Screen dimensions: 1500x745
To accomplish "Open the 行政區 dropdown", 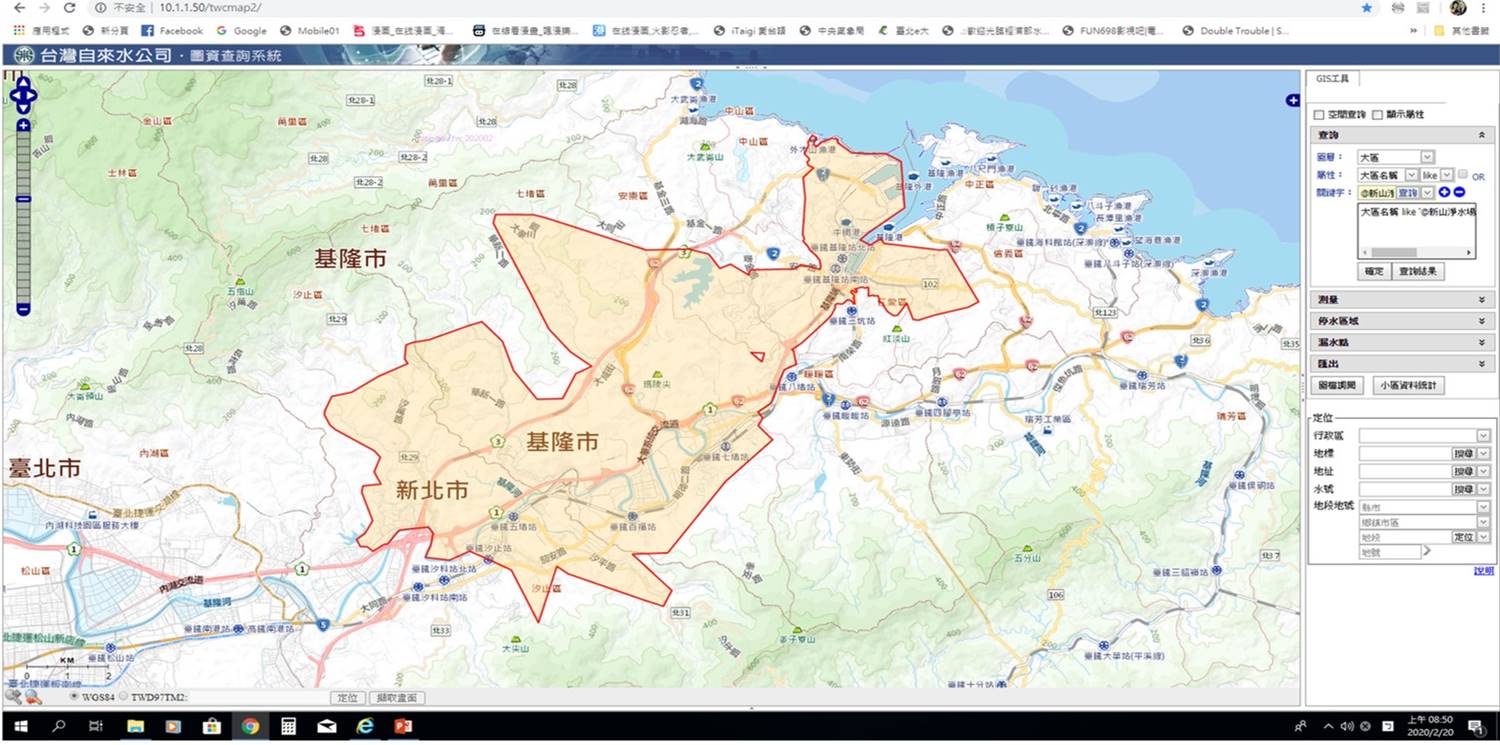I will pyautogui.click(x=1424, y=436).
